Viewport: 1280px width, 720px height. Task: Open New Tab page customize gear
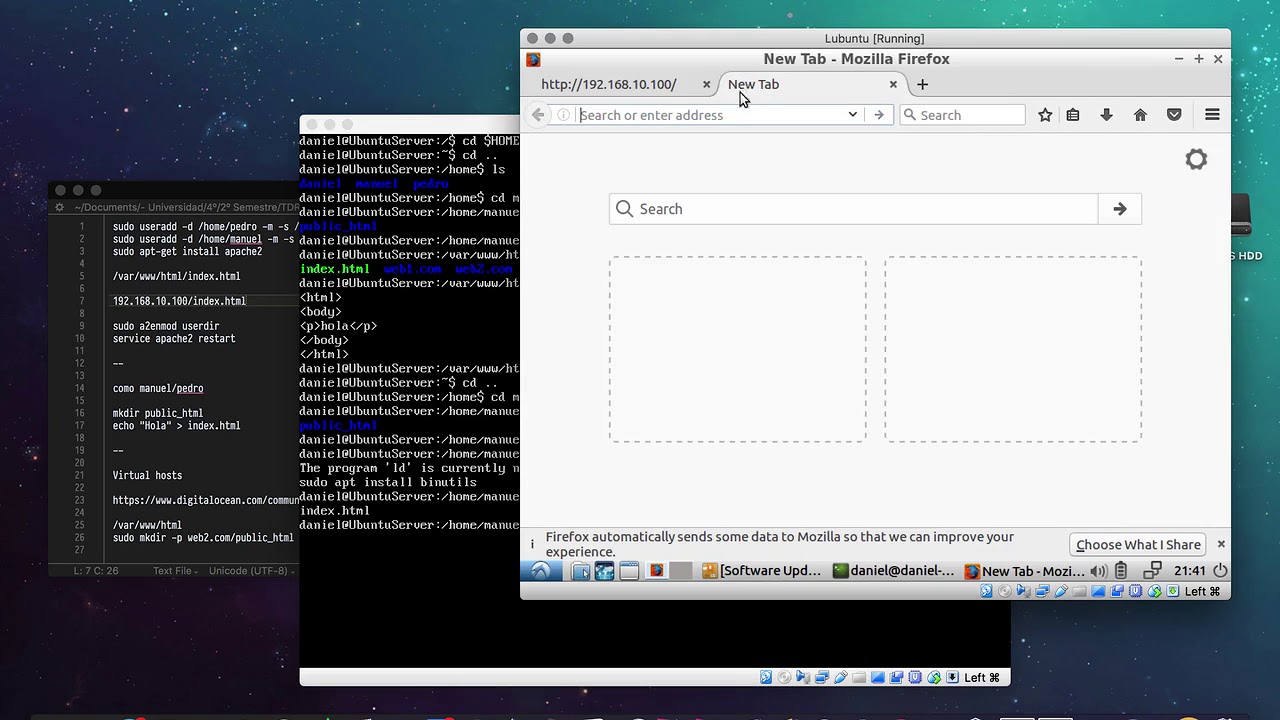pyautogui.click(x=1196, y=160)
